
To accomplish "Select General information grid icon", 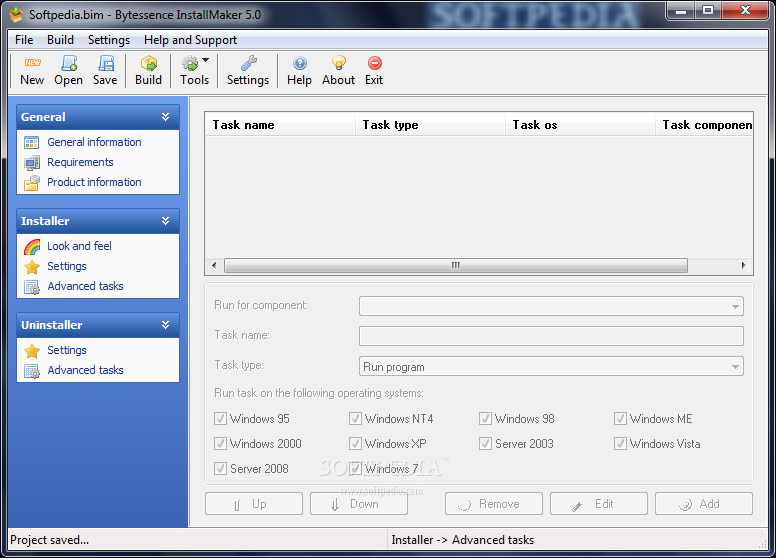I will (x=32, y=142).
